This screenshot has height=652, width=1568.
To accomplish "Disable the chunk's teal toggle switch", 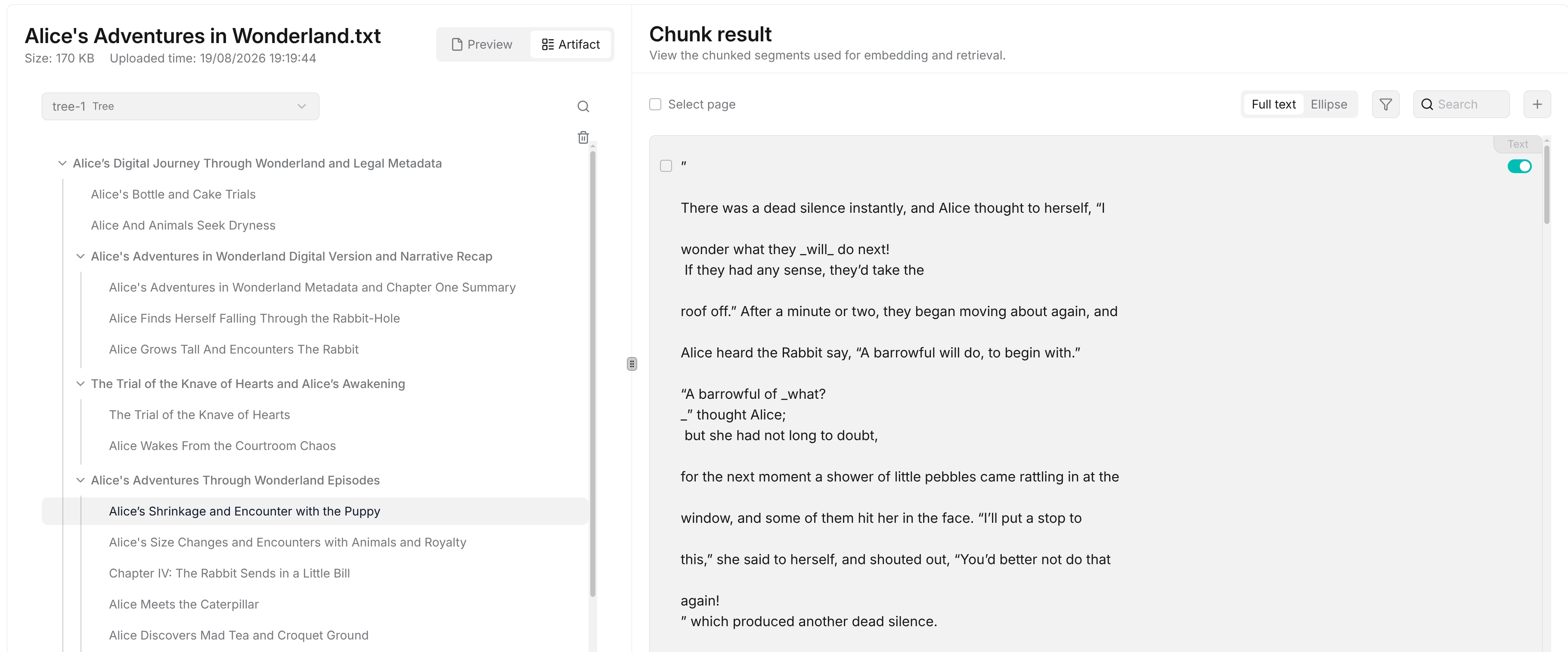I will (1519, 167).
